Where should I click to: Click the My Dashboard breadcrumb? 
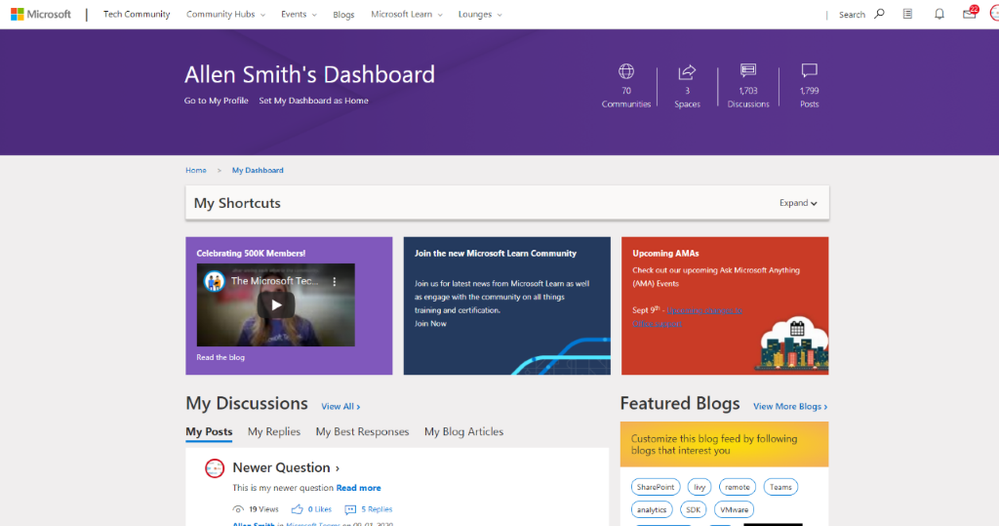point(257,170)
